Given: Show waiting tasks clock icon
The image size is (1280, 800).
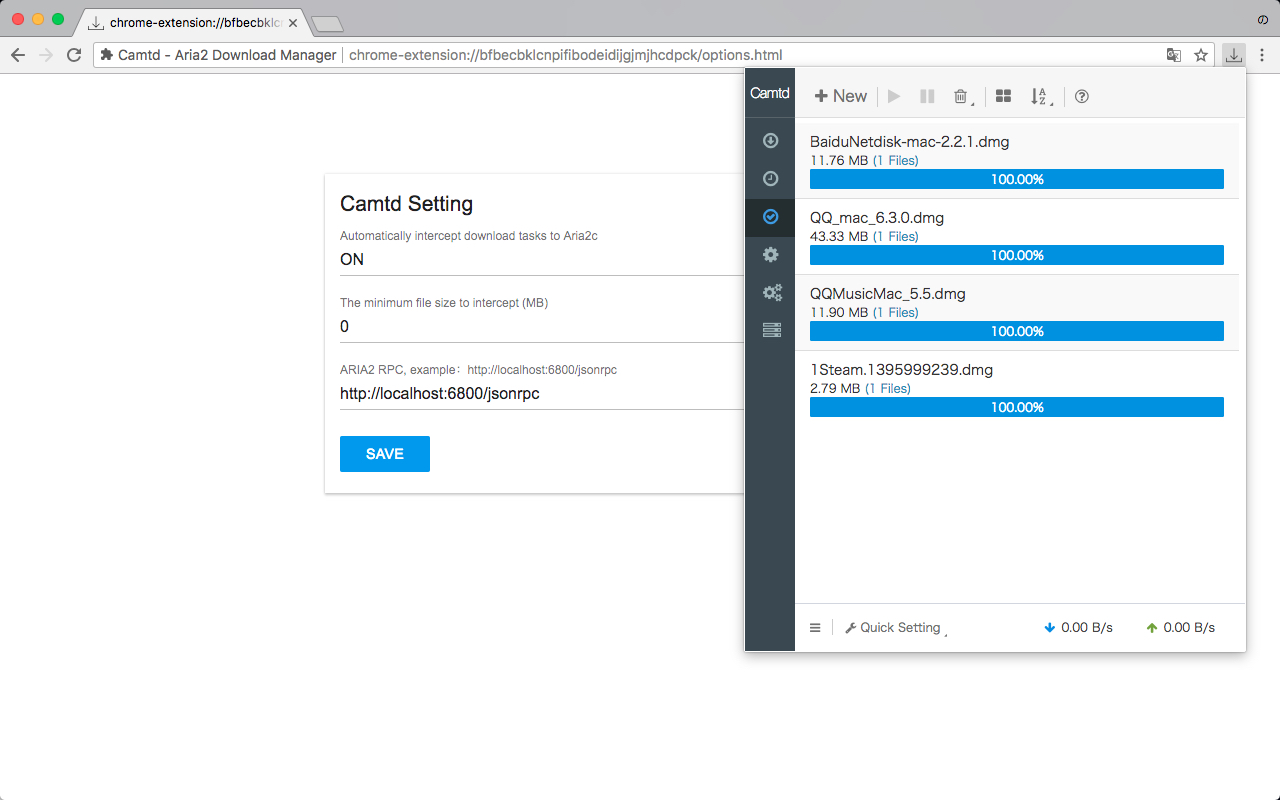Looking at the screenshot, I should tap(770, 179).
